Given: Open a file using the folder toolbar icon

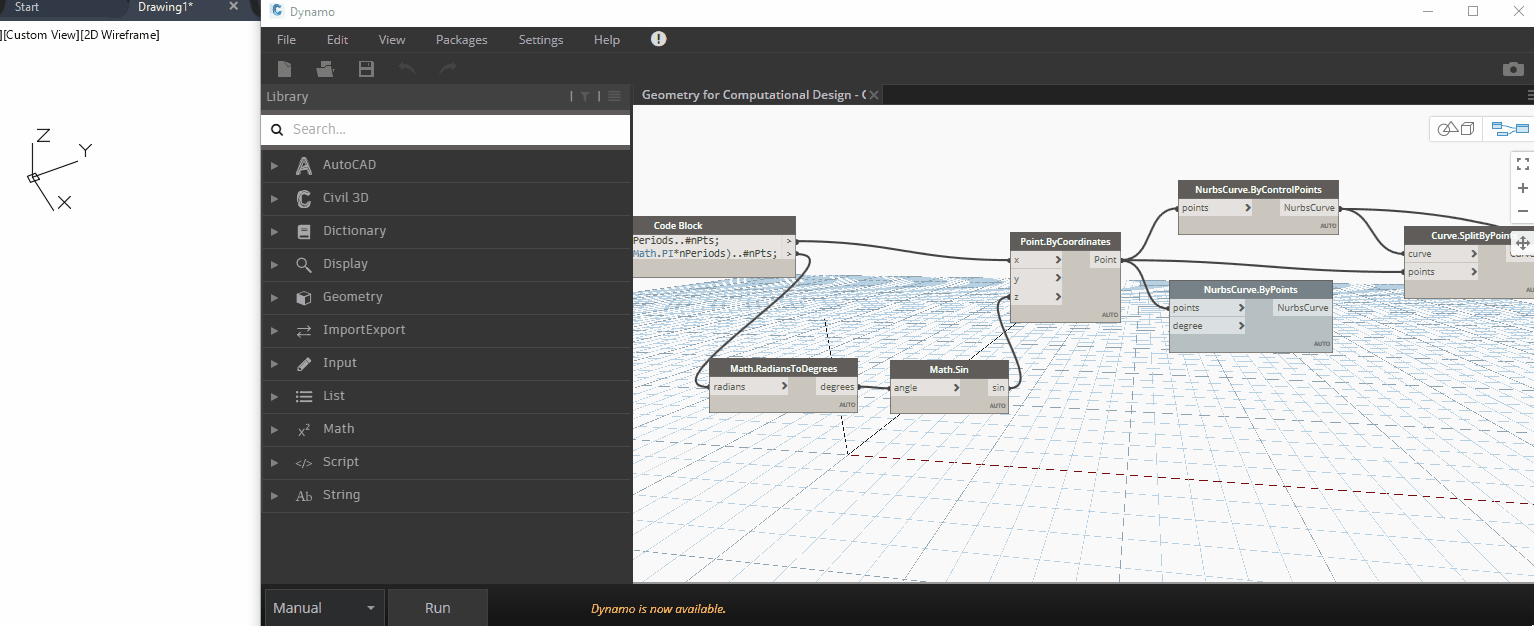Looking at the screenshot, I should click(325, 69).
